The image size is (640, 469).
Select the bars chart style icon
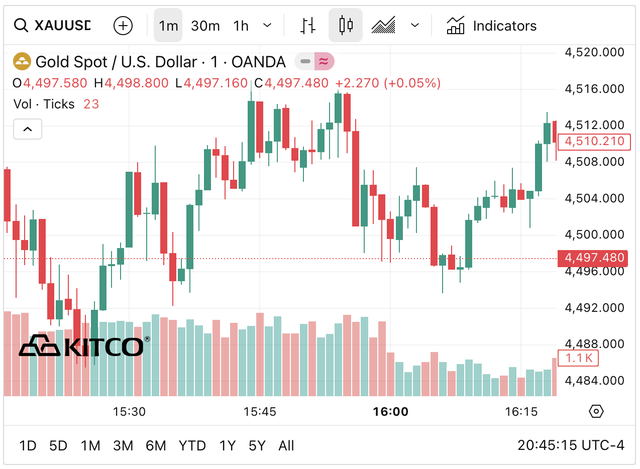[309, 25]
